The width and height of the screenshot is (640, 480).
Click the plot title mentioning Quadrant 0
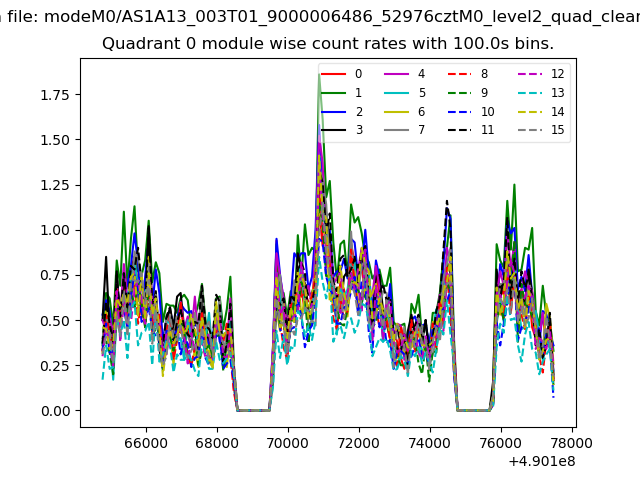coord(328,44)
